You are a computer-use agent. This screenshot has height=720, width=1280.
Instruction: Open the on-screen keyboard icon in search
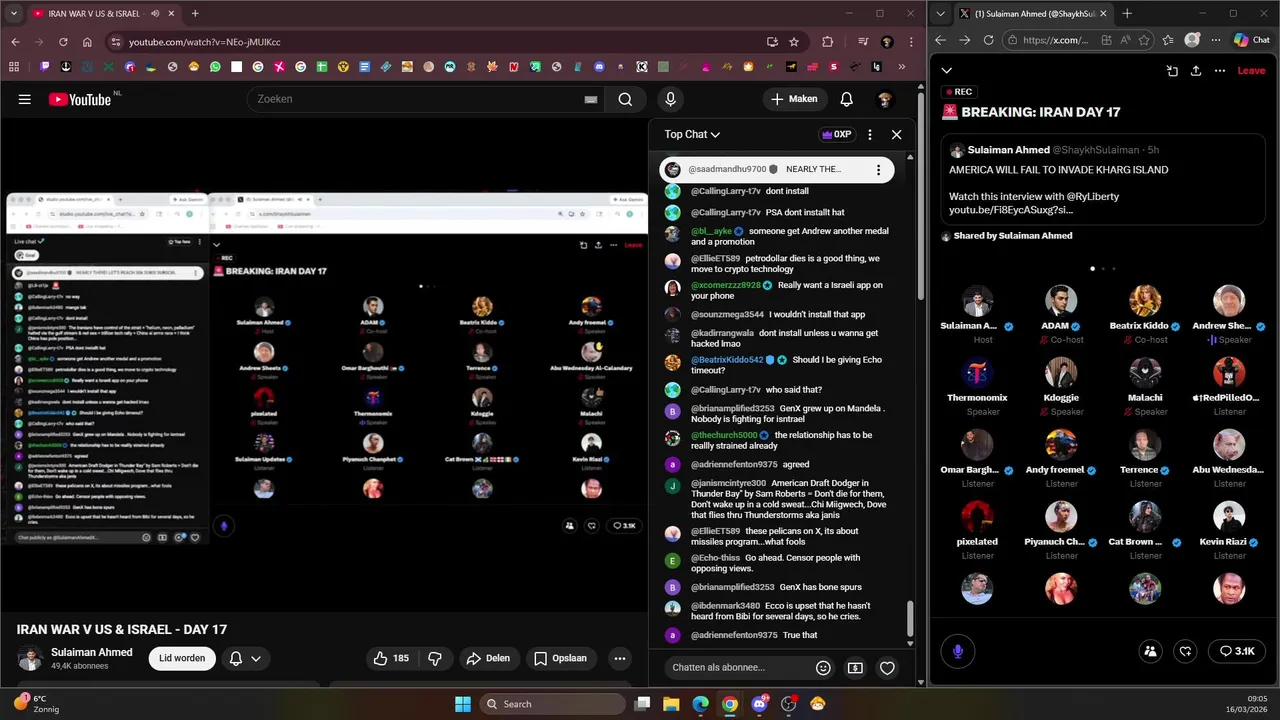pyautogui.click(x=591, y=99)
